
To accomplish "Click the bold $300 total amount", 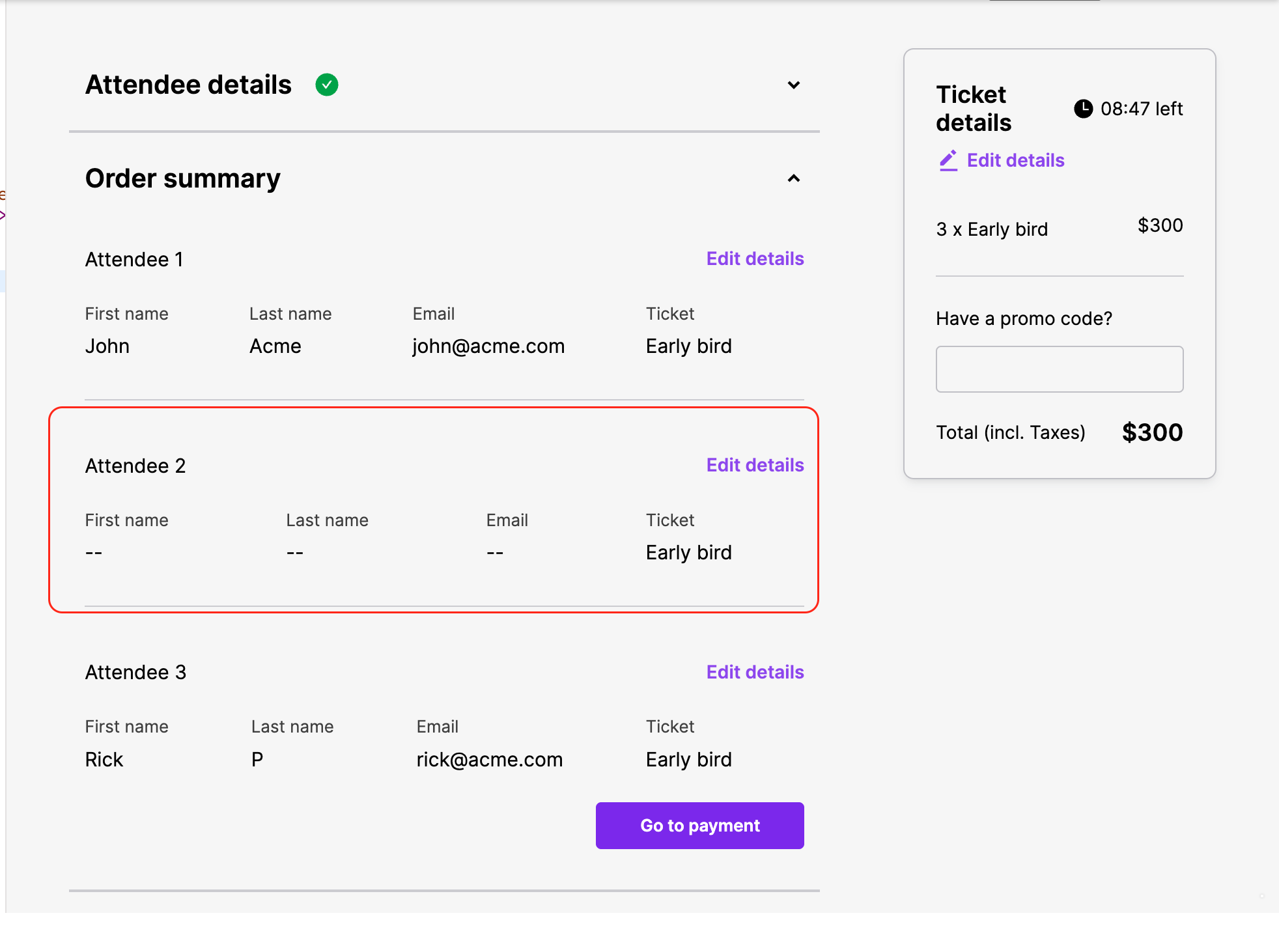I will (x=1151, y=432).
